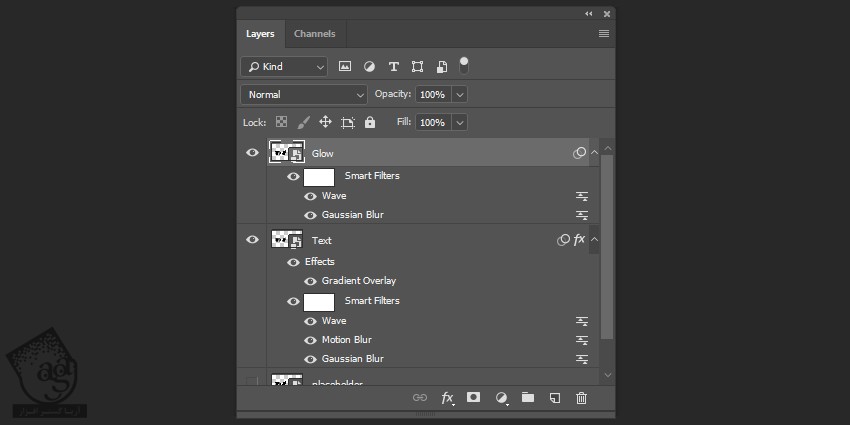Open the Layers panel options menu

pos(603,34)
